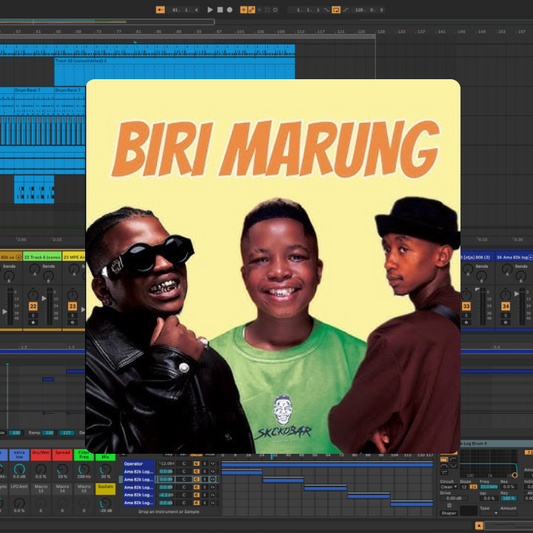
Task: Select the Macro 13 label
Action: point(41,488)
